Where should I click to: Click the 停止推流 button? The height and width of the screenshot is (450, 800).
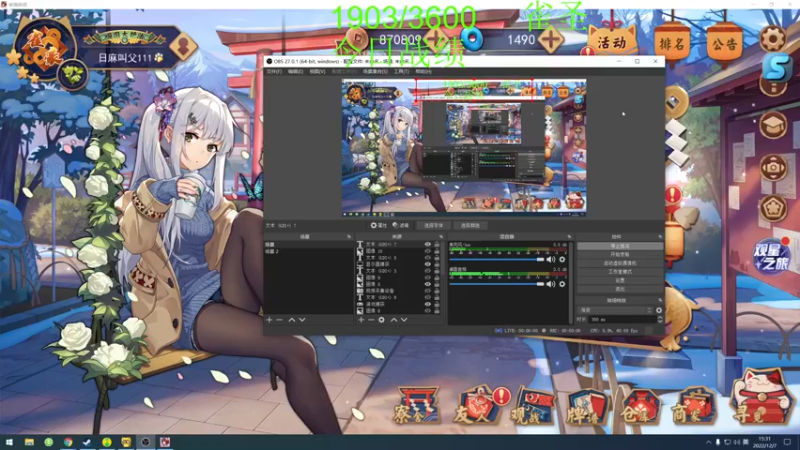(619, 246)
